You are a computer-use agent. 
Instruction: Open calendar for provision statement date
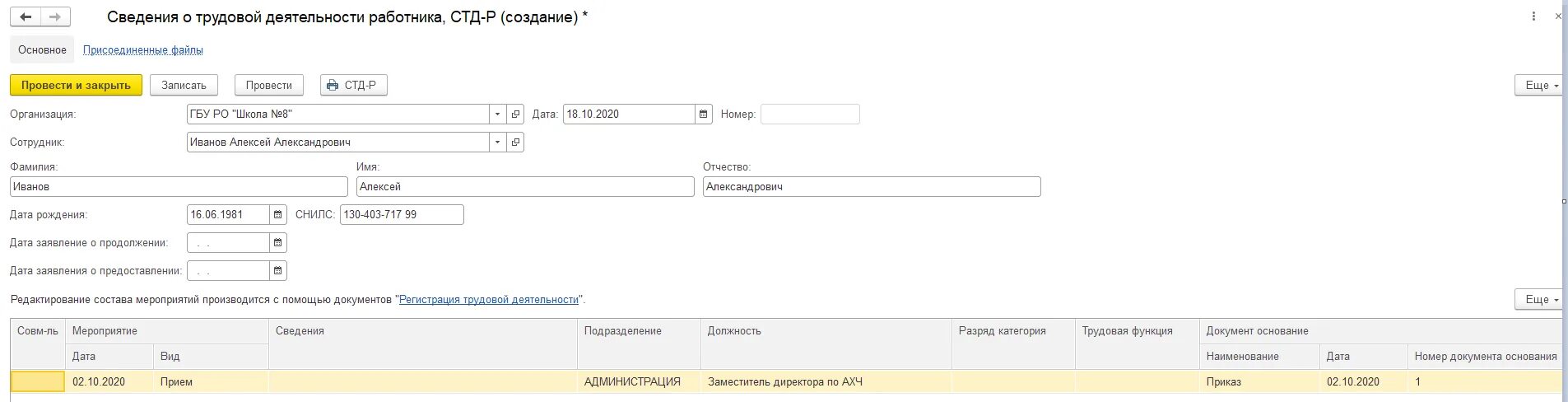tap(278, 271)
